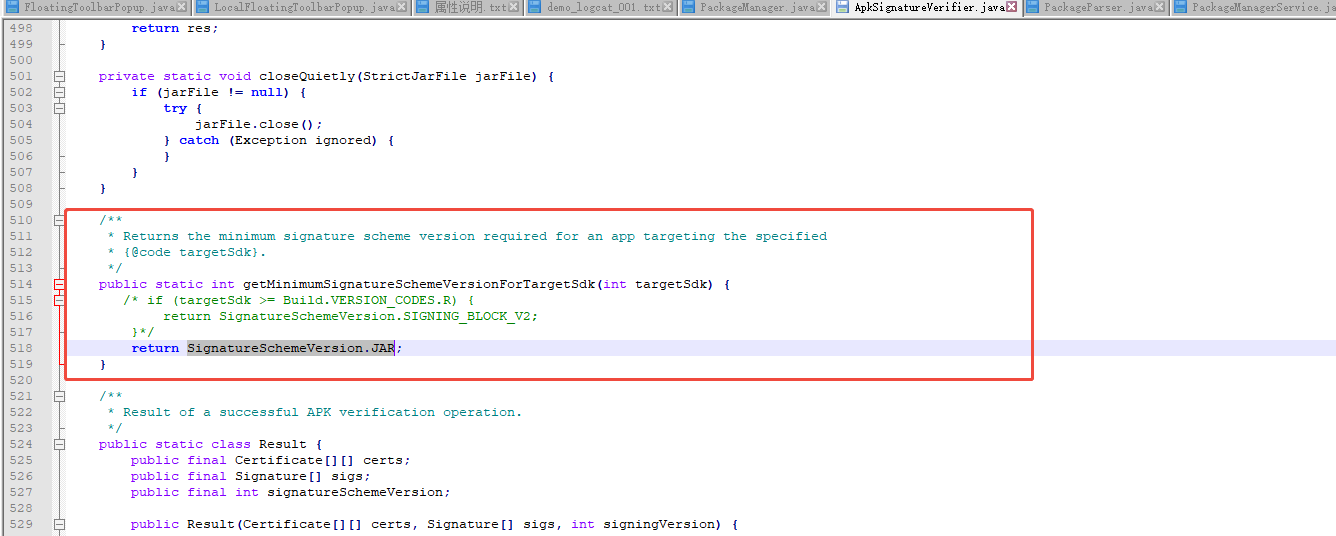Close the ApkSignatureVerifier.java tab
Viewport: 1336px width, 536px height.
click(x=1012, y=8)
